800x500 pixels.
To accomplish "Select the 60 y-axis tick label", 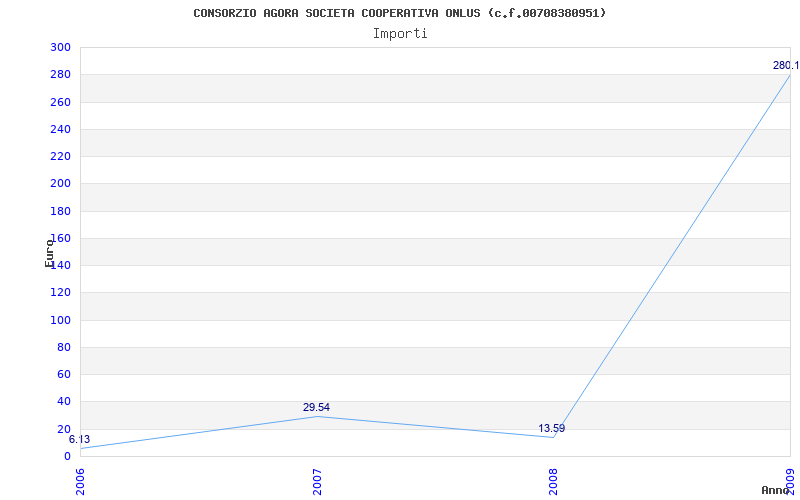I will 63,374.
